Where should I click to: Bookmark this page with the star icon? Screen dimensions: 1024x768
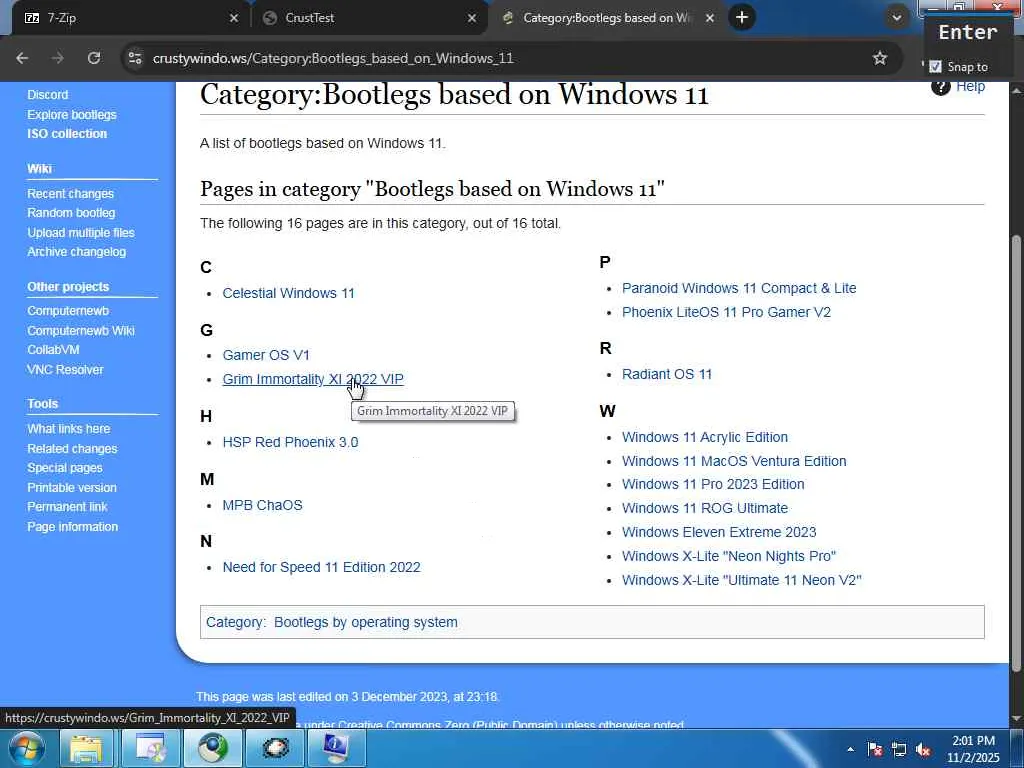point(880,58)
